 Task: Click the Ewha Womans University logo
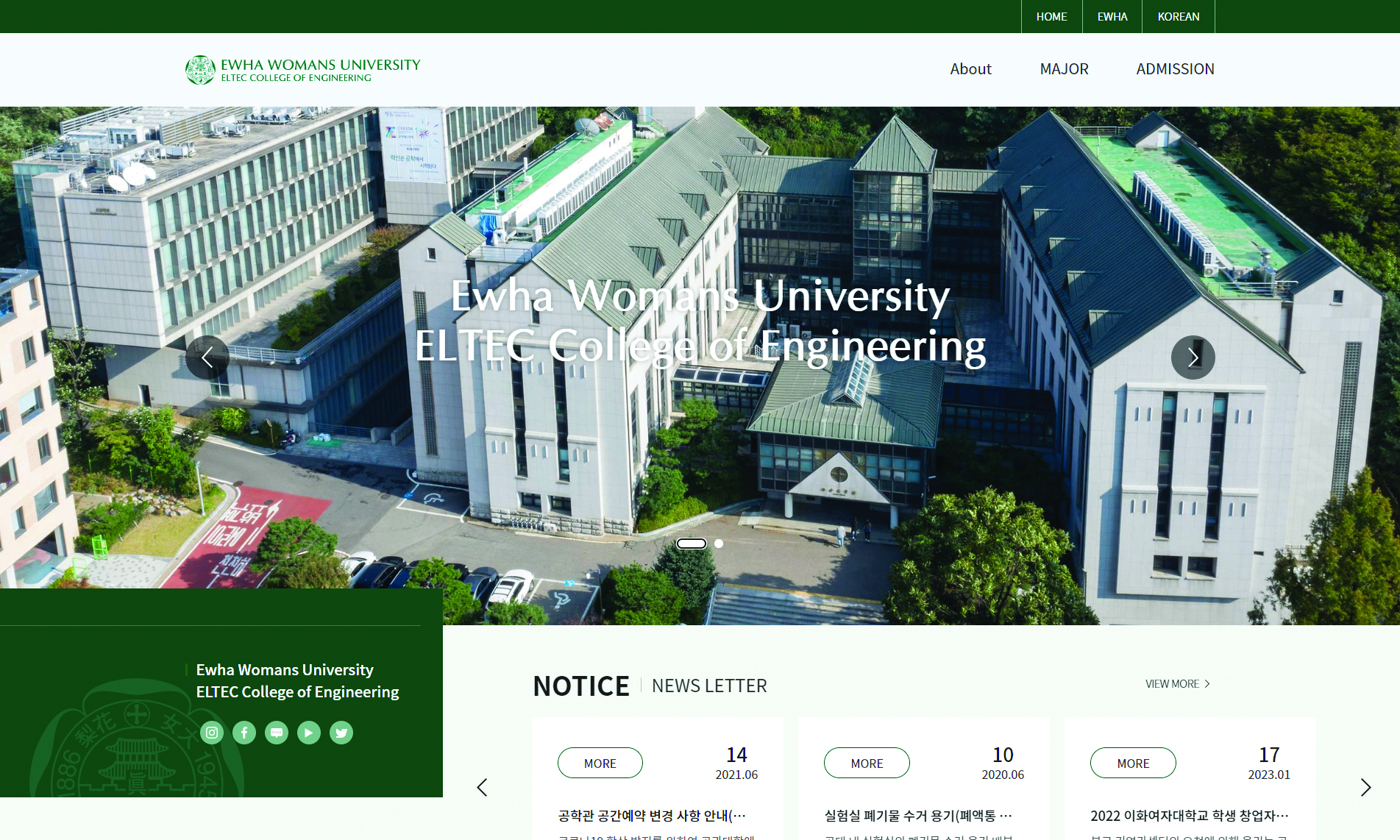[302, 70]
